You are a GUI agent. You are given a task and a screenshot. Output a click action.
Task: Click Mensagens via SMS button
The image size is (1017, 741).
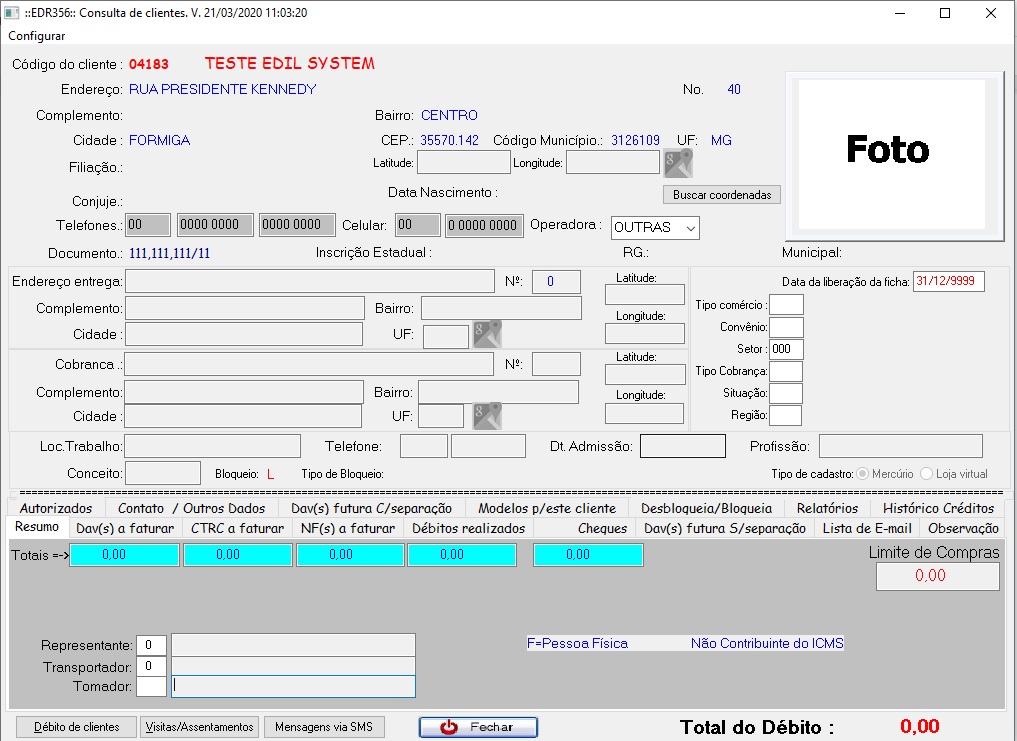pyautogui.click(x=323, y=727)
